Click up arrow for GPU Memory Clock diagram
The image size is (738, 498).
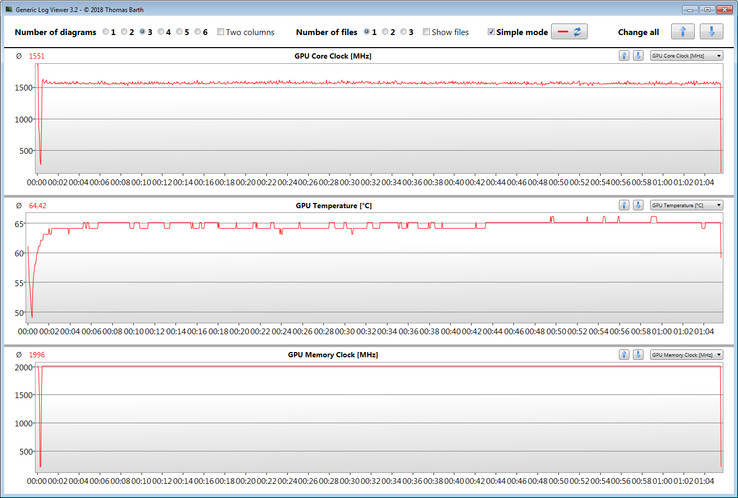(x=624, y=354)
